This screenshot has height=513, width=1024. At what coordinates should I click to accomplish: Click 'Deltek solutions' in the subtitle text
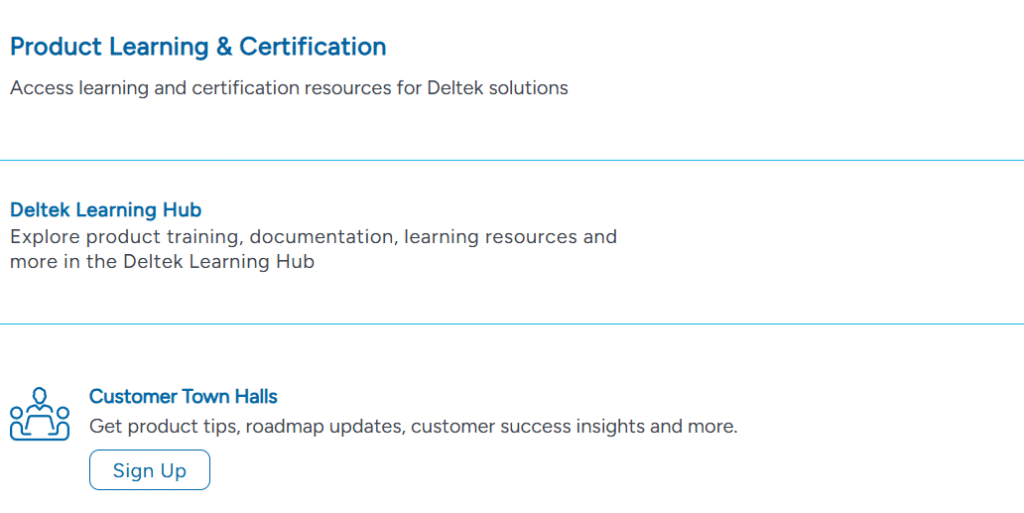(x=498, y=87)
